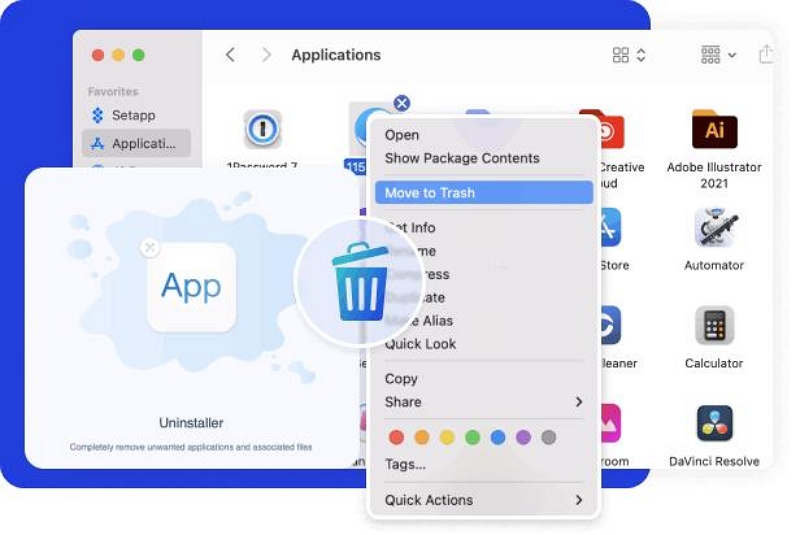
Task: Apply the blue tag color
Action: click(x=498, y=437)
